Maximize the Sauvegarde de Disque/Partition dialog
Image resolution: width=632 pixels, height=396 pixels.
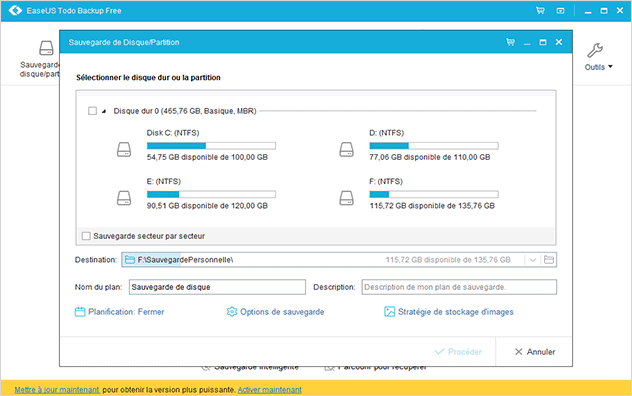(x=543, y=42)
